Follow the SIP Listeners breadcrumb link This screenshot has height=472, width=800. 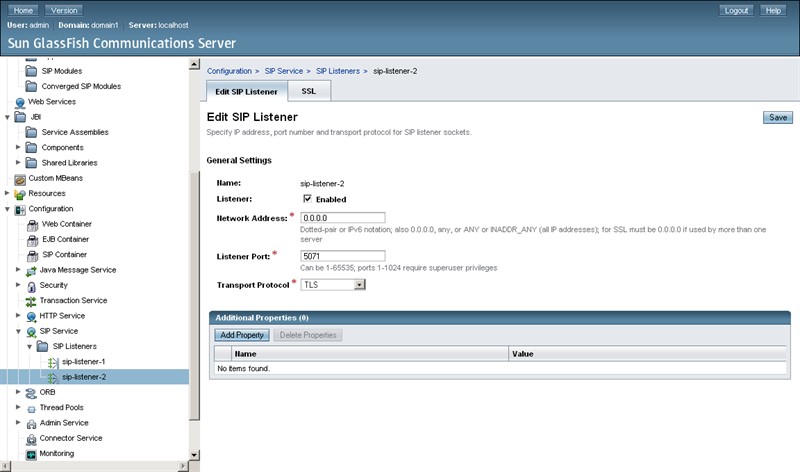(338, 71)
